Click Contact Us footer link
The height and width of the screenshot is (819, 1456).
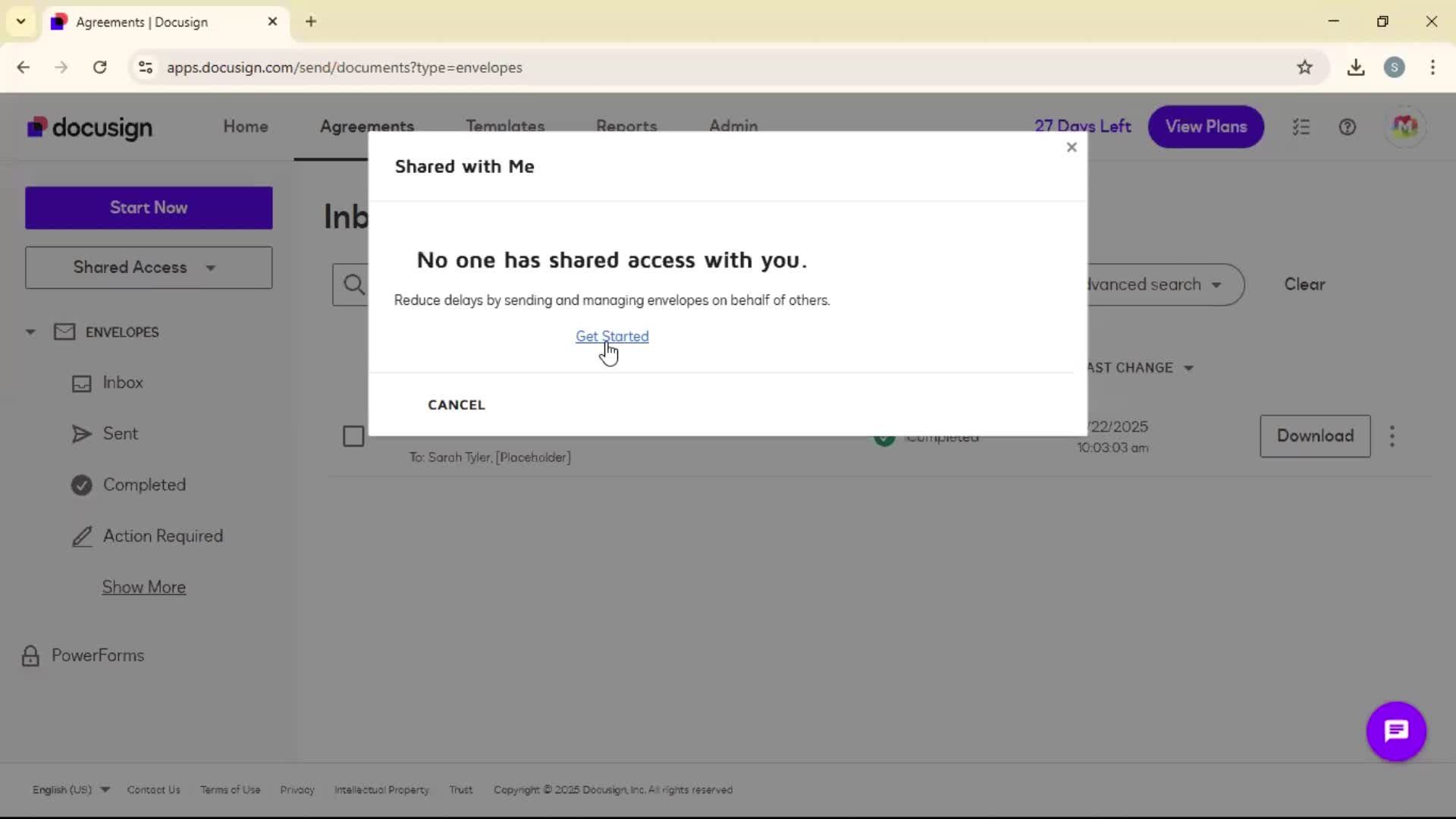coord(154,789)
